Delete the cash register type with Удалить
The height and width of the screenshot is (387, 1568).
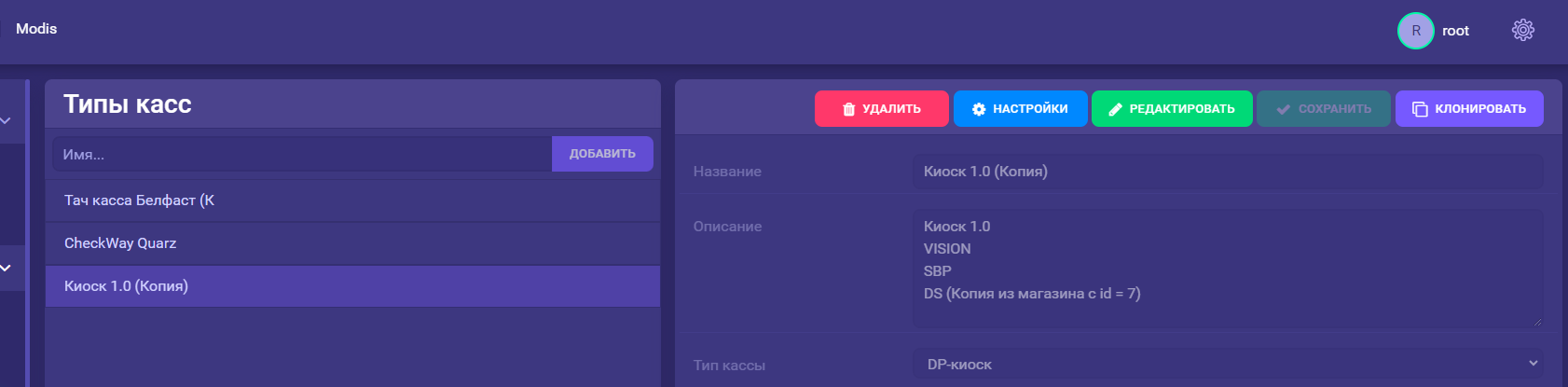pos(881,108)
